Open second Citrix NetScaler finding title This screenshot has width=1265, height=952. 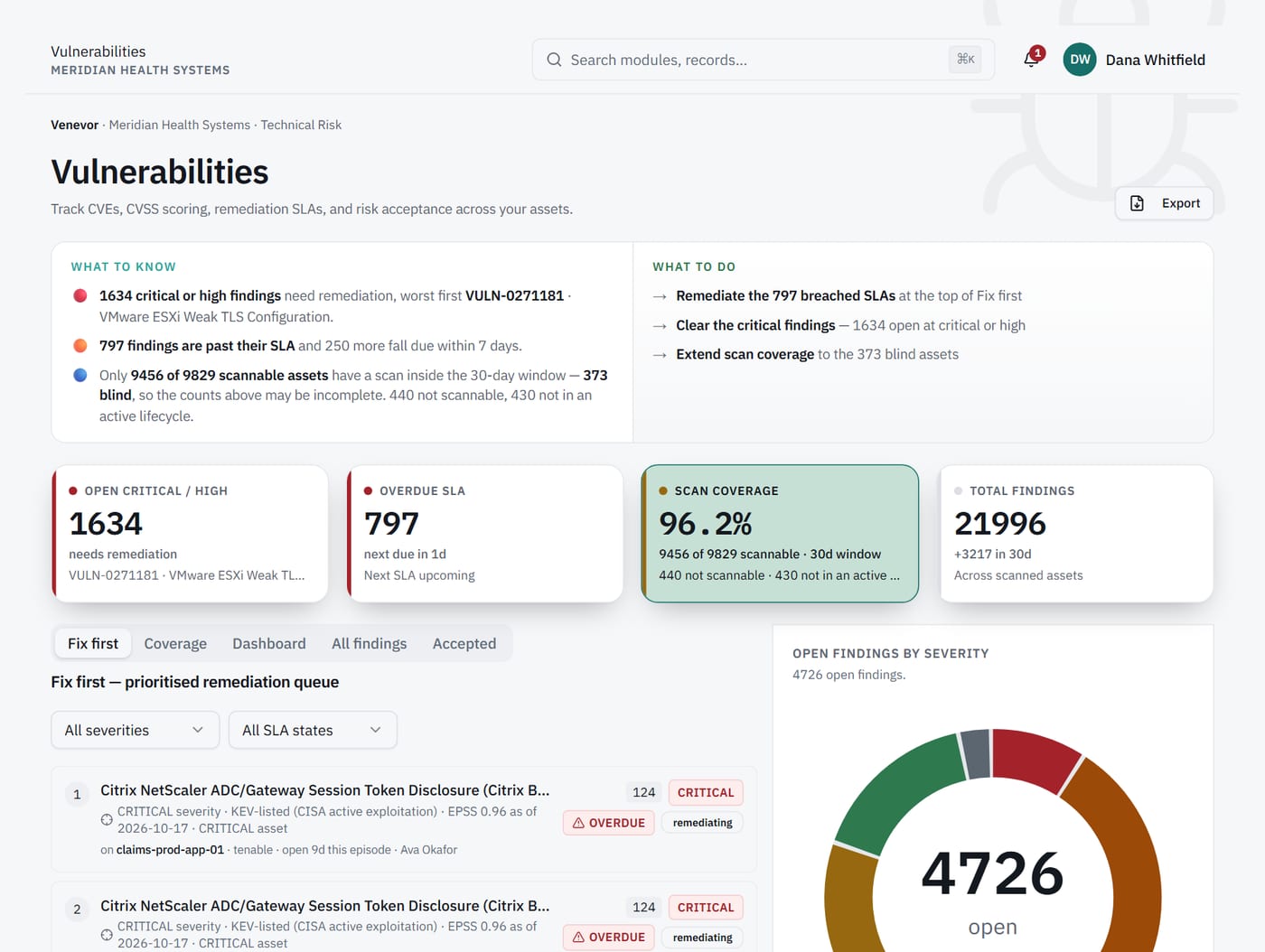click(x=324, y=906)
